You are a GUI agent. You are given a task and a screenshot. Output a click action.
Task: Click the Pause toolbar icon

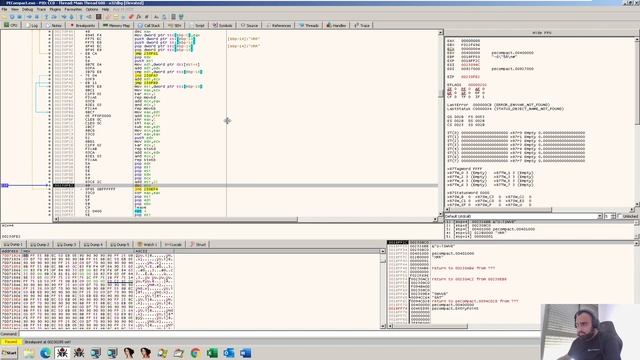click(x=37, y=17)
